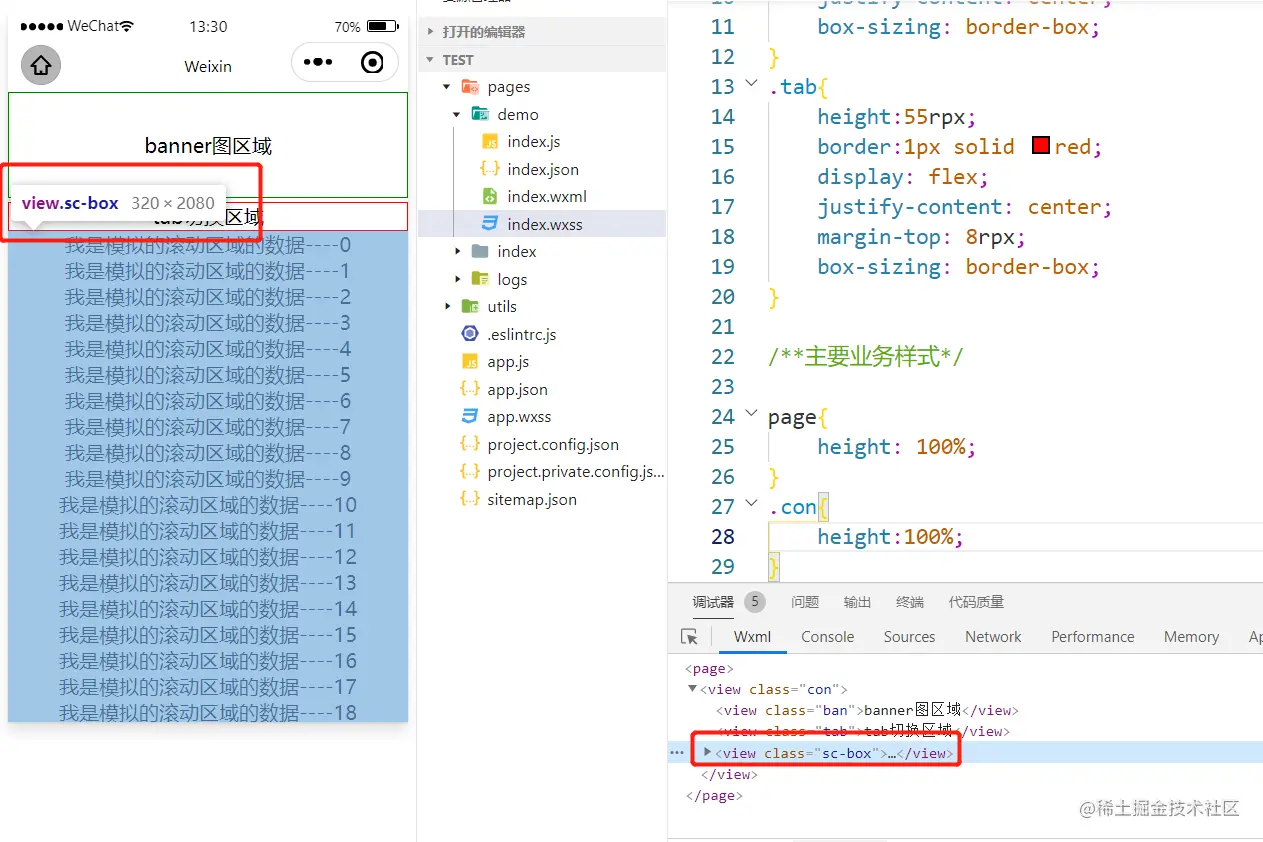Click the pages folder icon

tap(470, 87)
